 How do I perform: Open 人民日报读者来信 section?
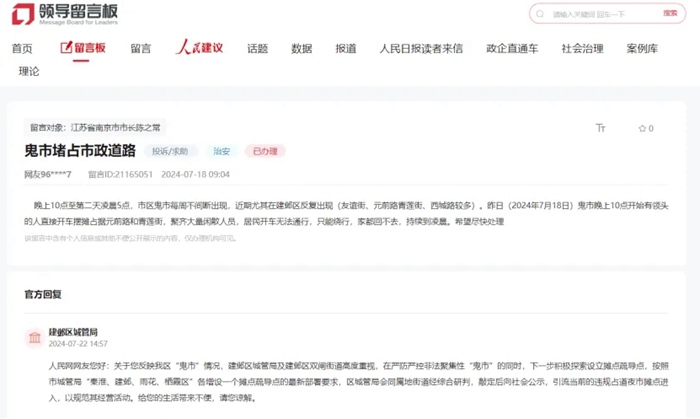point(421,48)
